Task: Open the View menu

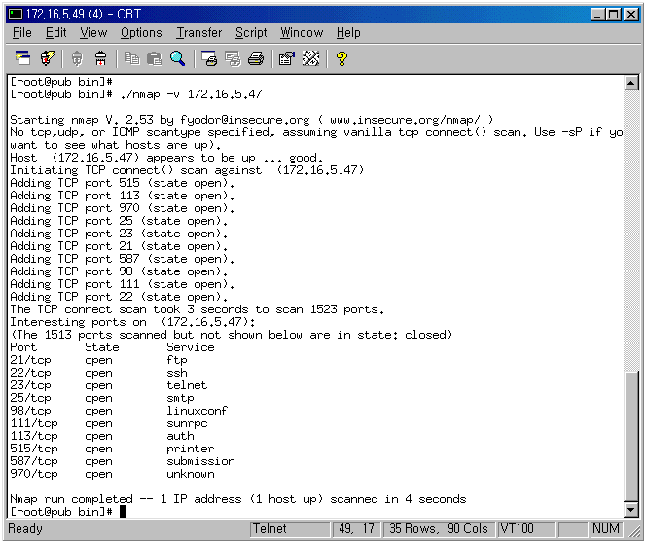Action: 94,33
